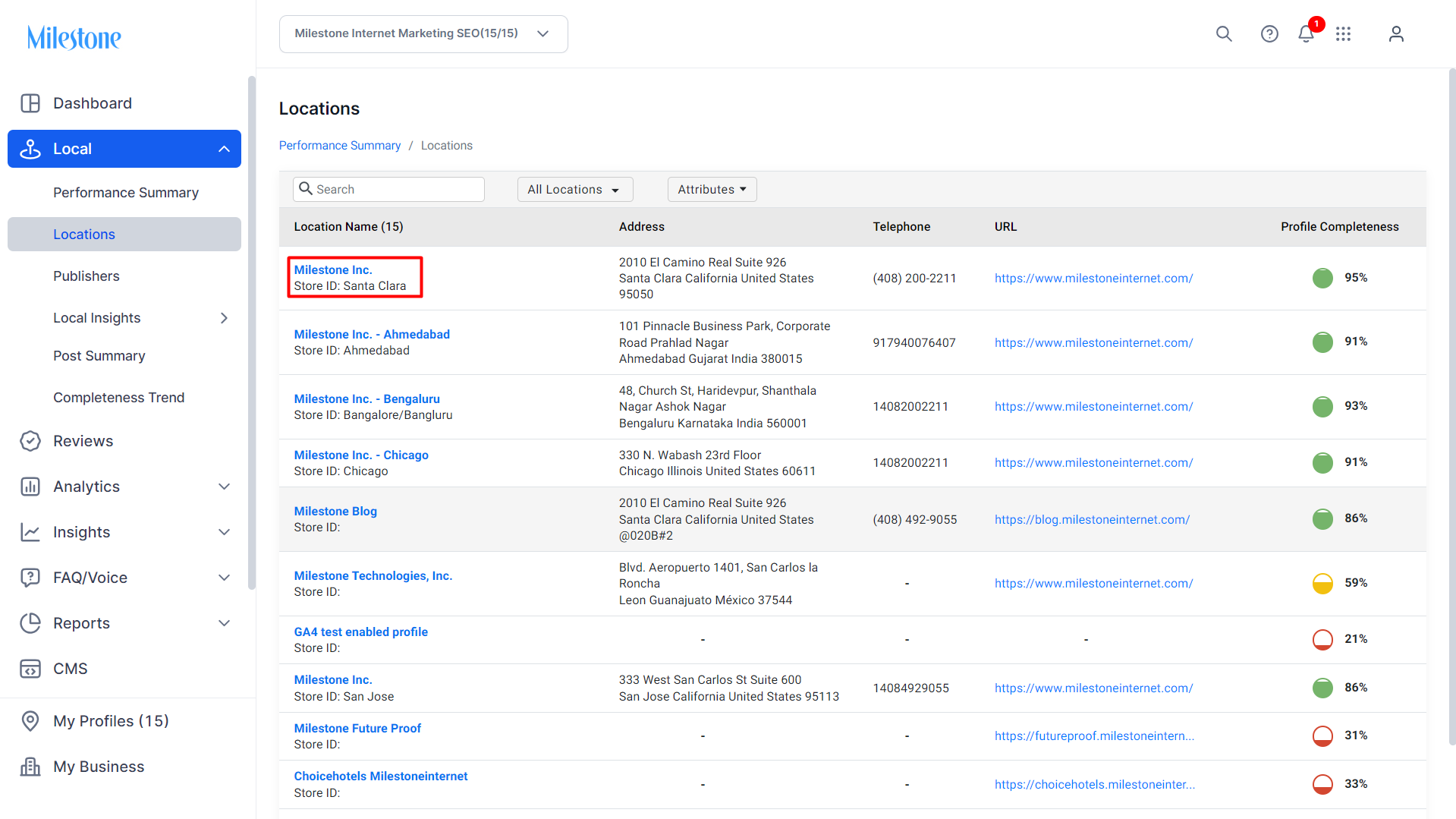Open Choicehotels Milestoneinternet location
Viewport: 1456px width, 819px height.
(x=381, y=776)
